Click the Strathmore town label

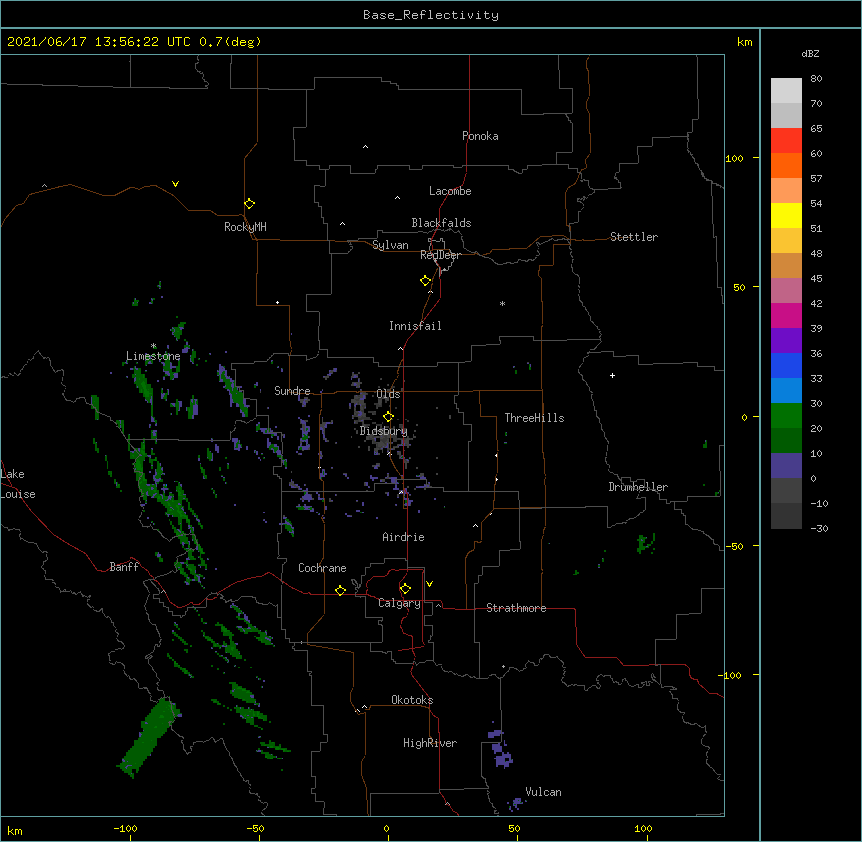516,608
